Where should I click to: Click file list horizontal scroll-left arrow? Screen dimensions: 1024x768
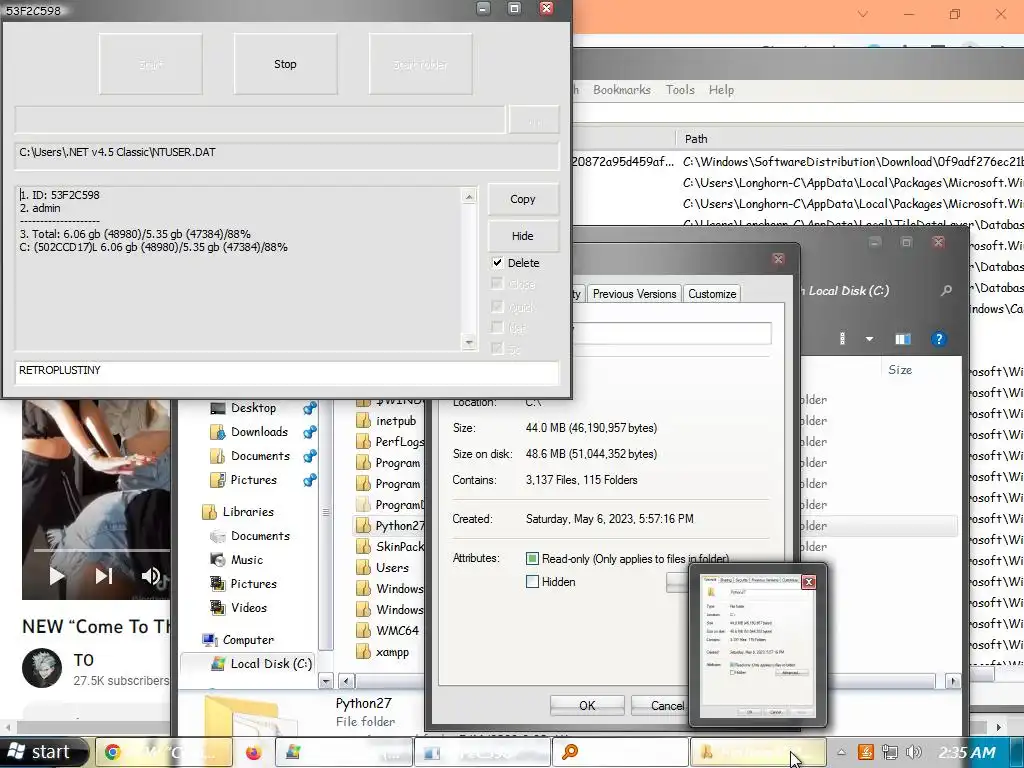[346, 681]
